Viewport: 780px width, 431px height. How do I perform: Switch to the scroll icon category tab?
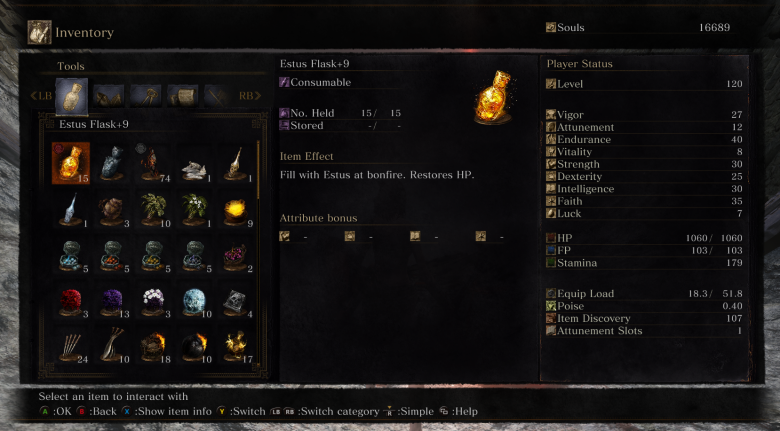[183, 96]
